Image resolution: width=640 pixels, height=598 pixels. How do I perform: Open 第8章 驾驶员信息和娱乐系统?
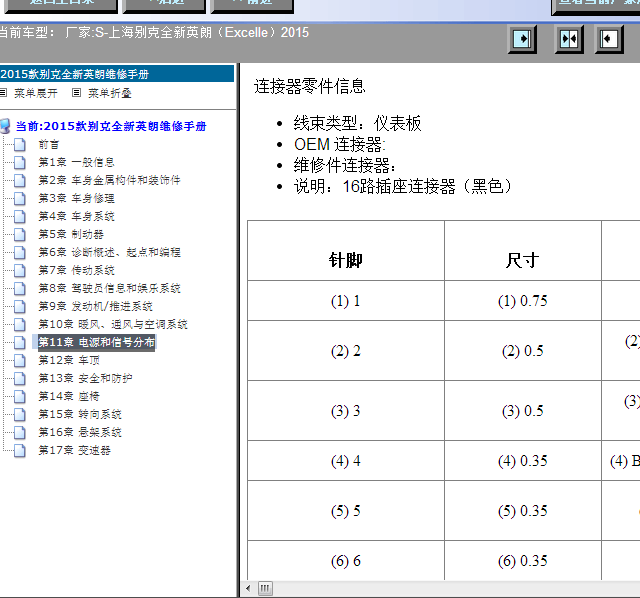(109, 288)
